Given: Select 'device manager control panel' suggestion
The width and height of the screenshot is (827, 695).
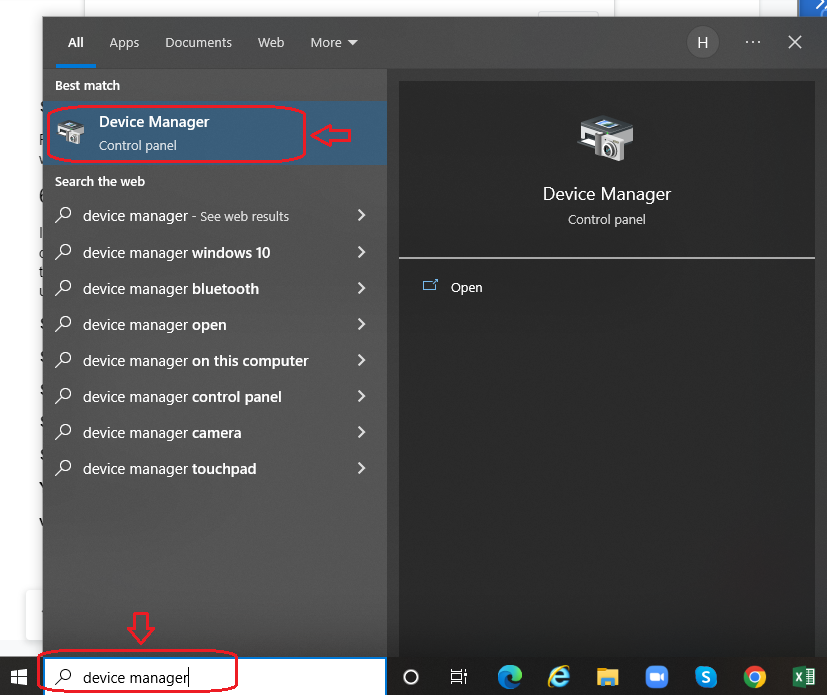Looking at the screenshot, I should click(x=215, y=397).
